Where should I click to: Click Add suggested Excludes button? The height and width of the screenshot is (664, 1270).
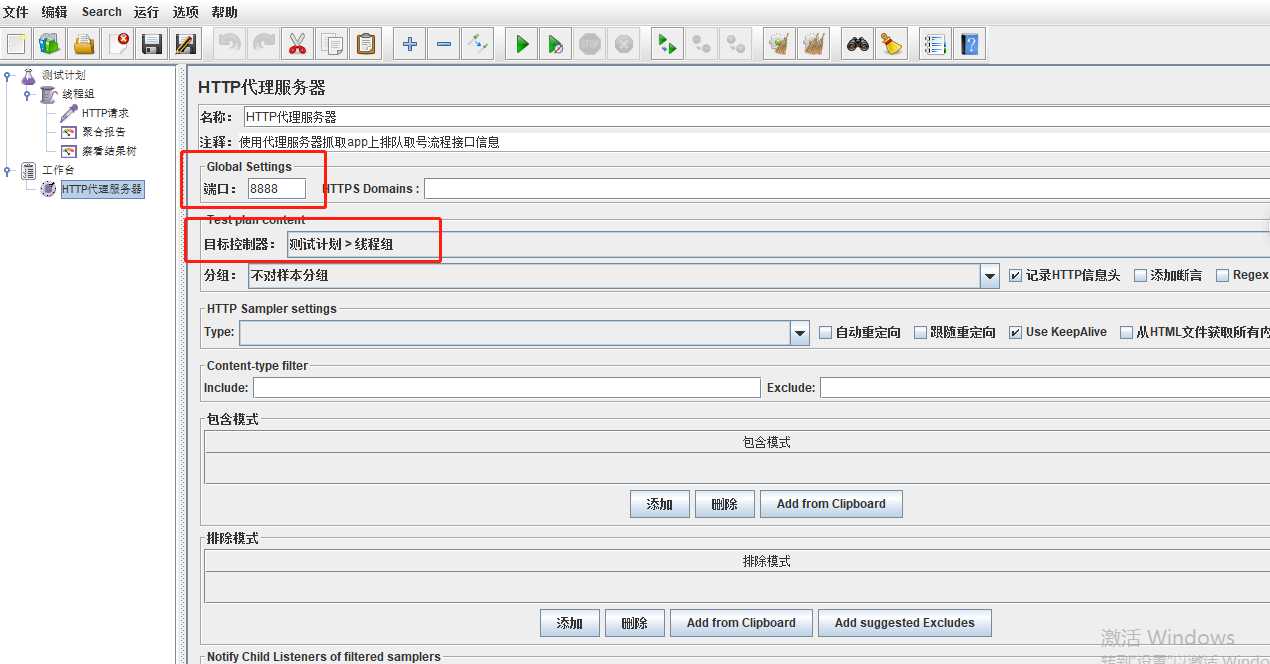pyautogui.click(x=905, y=623)
